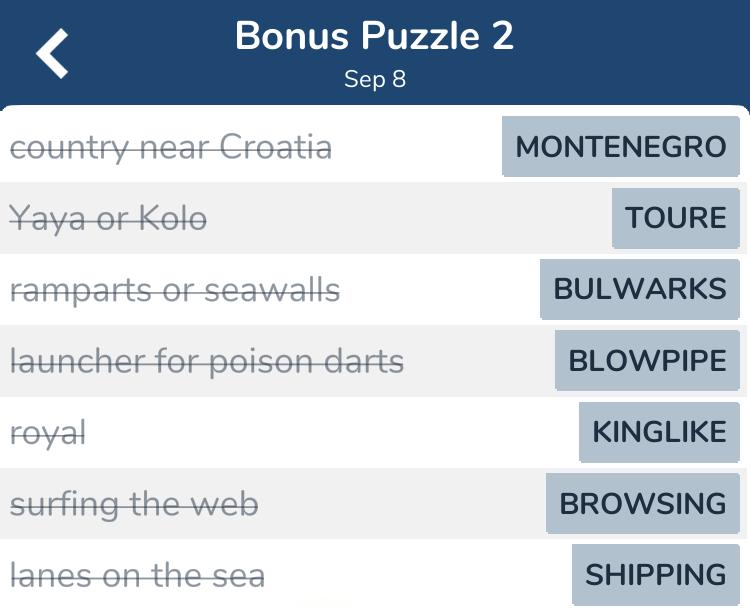Viewport: 750px width, 608px height.
Task: Select the MONTENEGRO answer tile
Action: (621, 146)
